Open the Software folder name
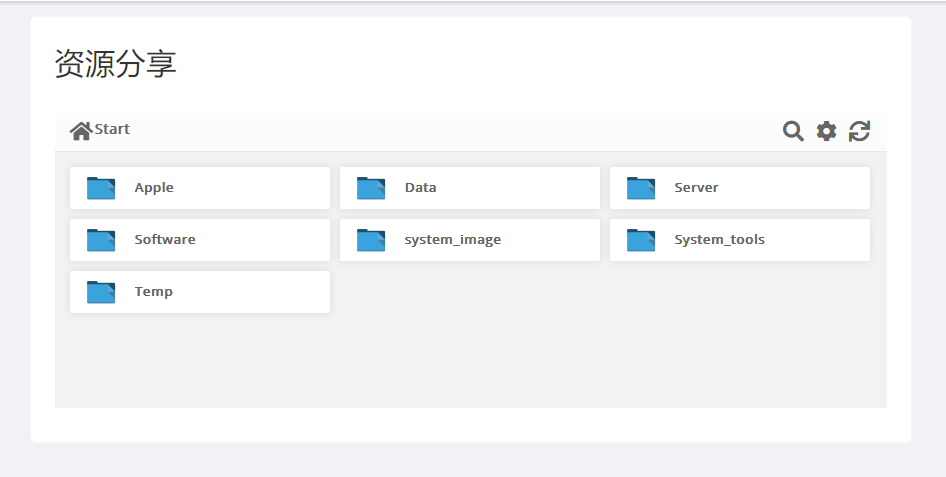The image size is (946, 477). 165,239
